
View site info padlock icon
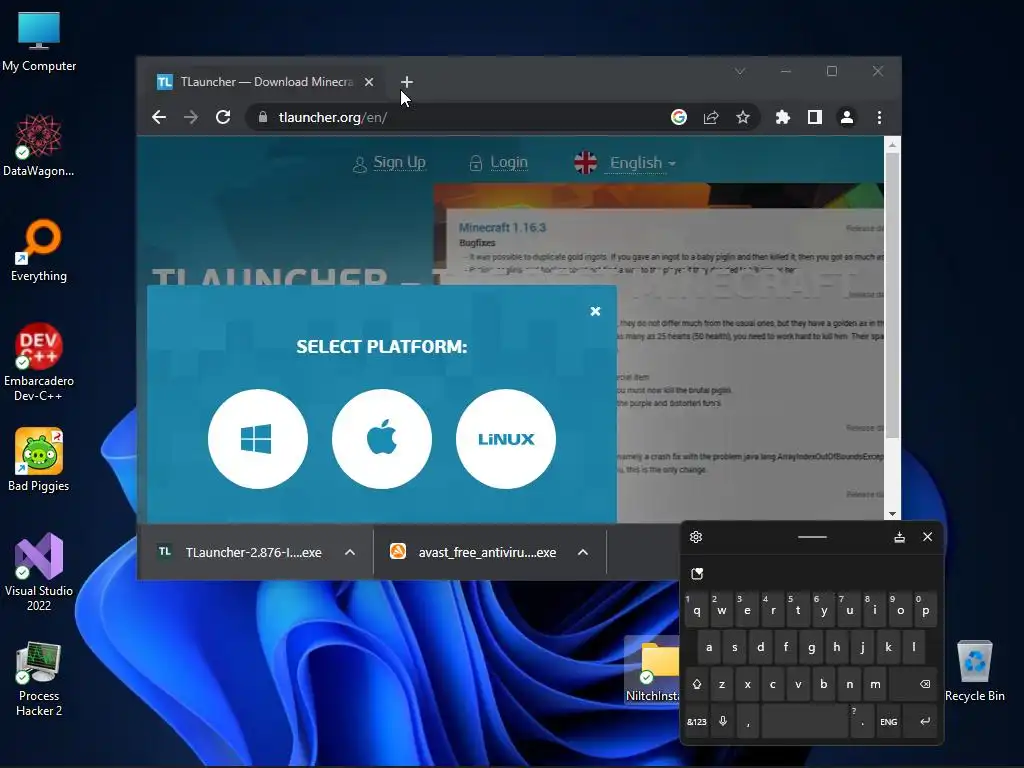pos(263,117)
